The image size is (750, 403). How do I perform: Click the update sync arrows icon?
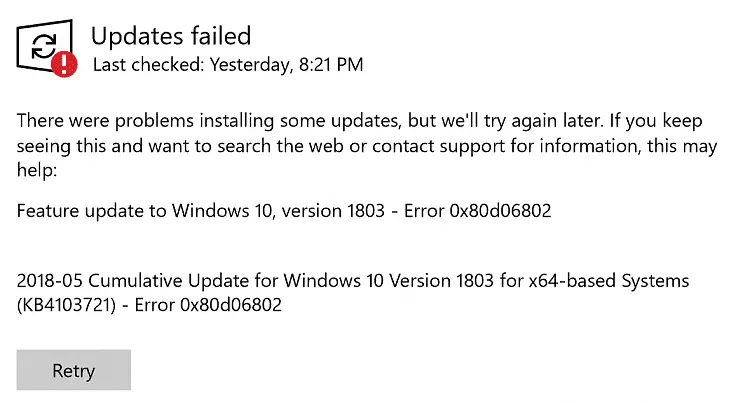tap(44, 45)
